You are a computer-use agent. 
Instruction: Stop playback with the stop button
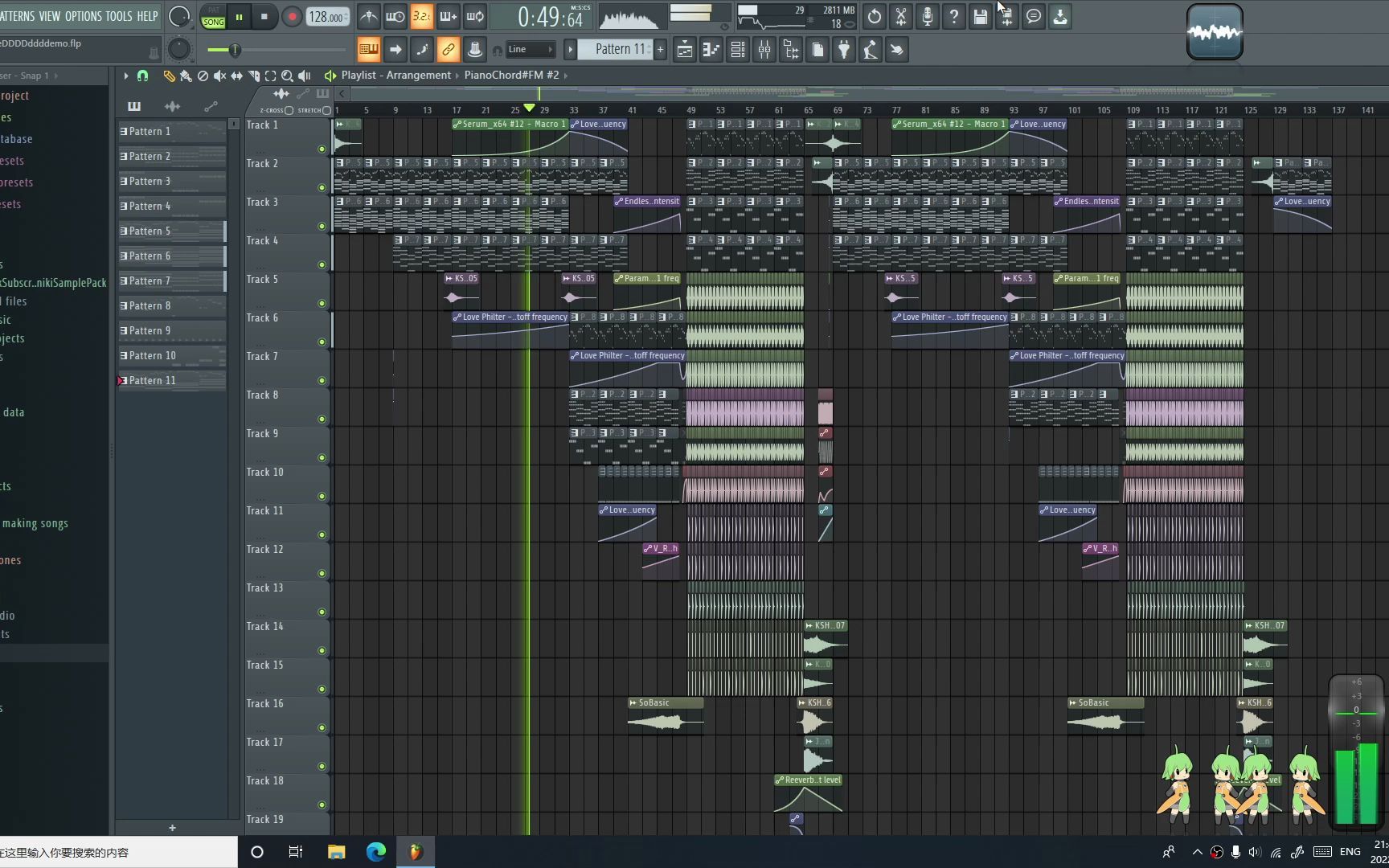264,17
